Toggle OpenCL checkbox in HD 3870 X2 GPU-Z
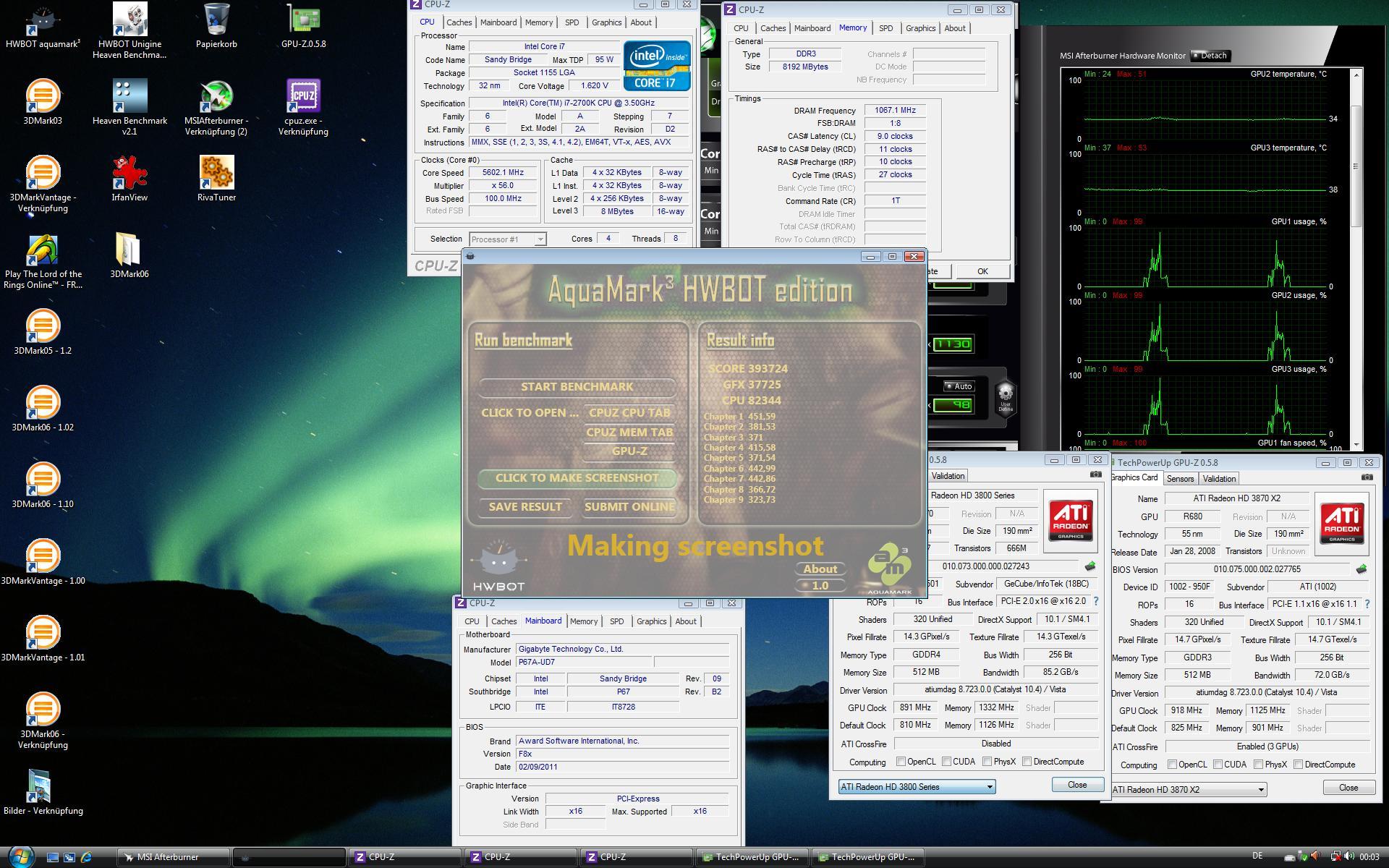This screenshot has height=868, width=1389. [1172, 765]
